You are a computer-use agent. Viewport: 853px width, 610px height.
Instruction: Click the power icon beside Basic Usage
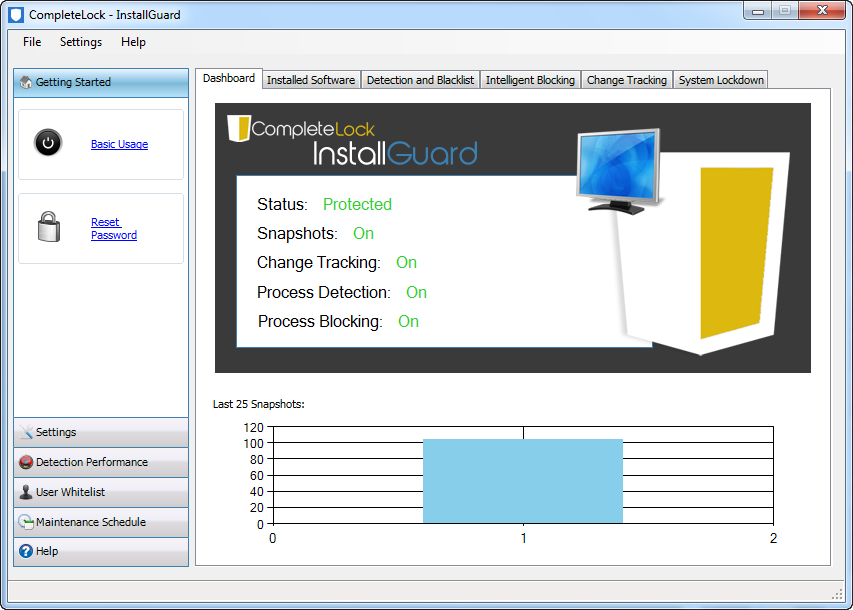click(x=48, y=143)
